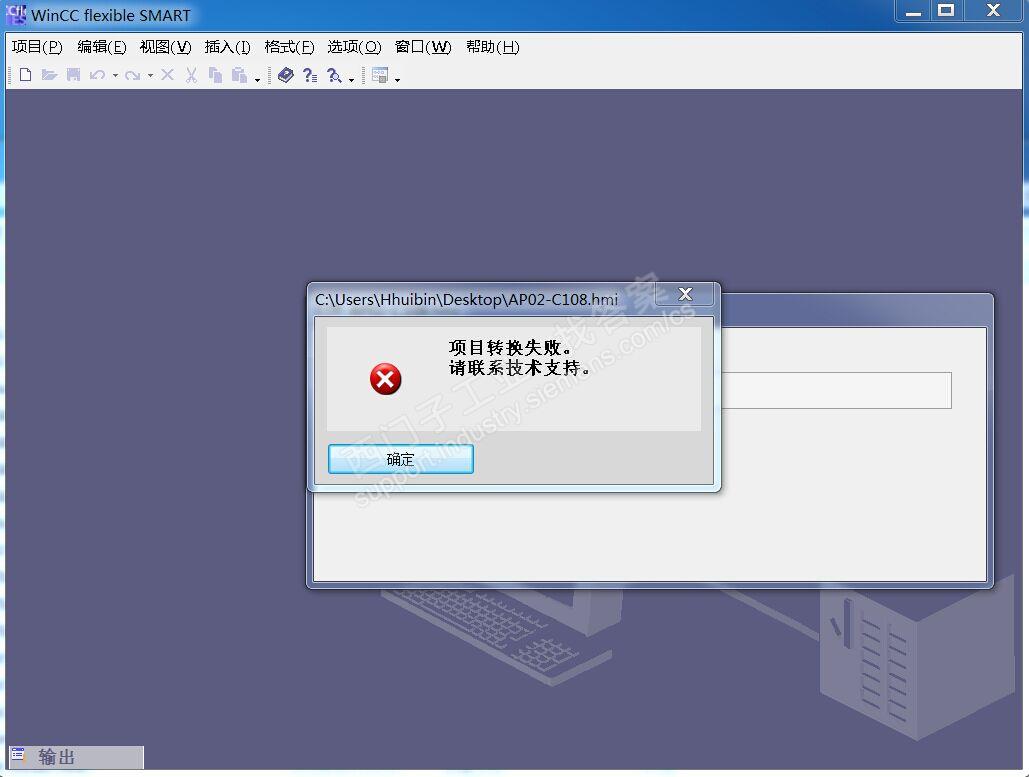1029x777 pixels.
Task: Close the AP02-C108.hmi error dialog
Action: click(685, 294)
